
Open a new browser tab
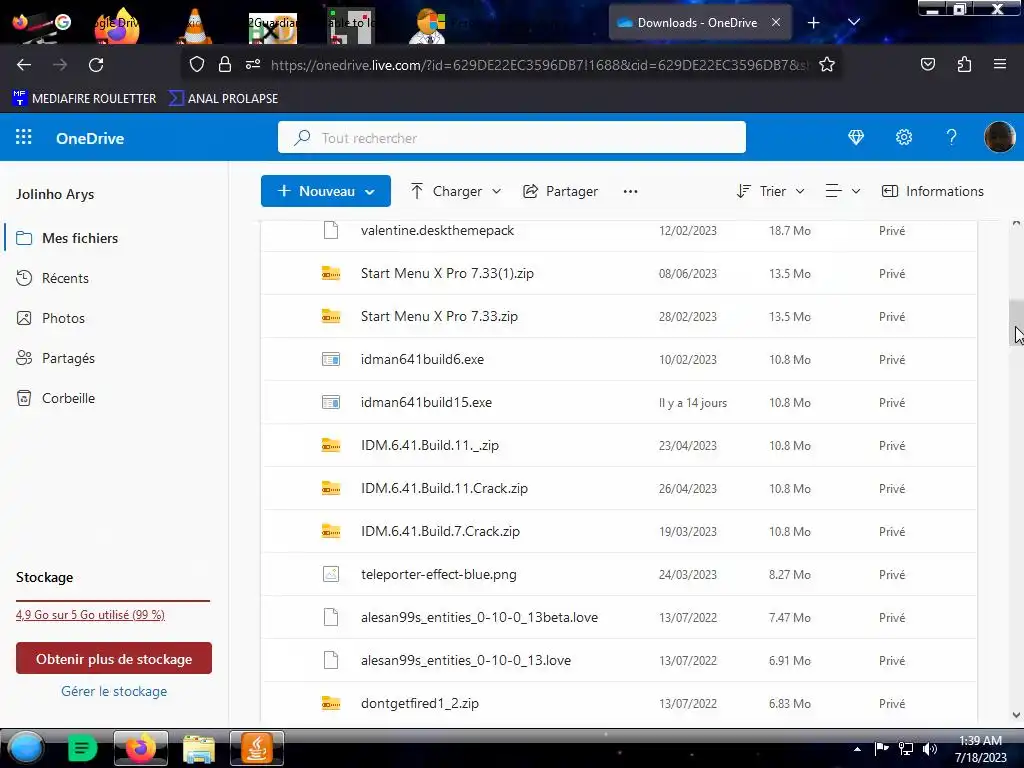click(x=813, y=23)
